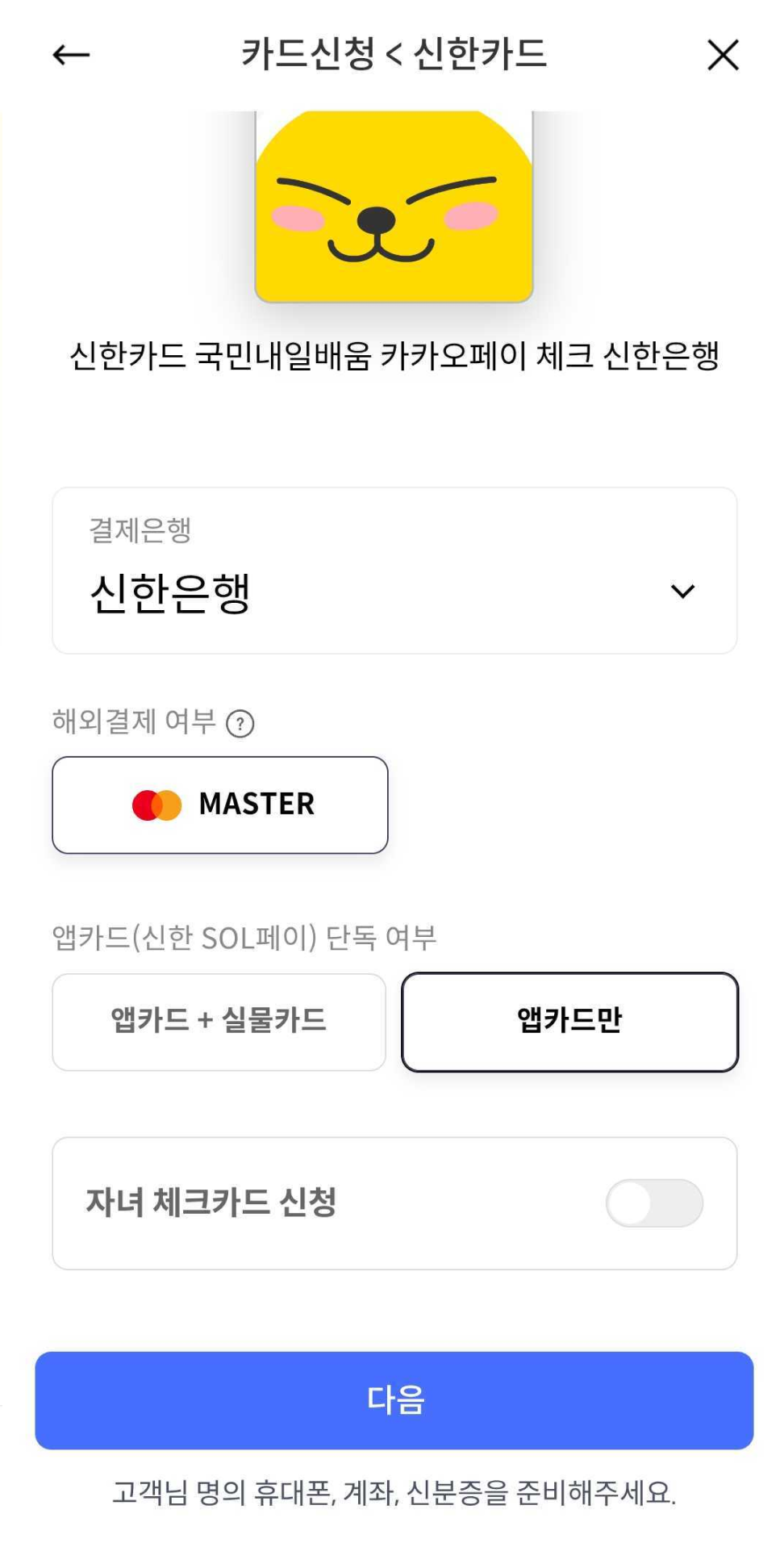Toggle the 자녀 체크카드 신청 switch
This screenshot has height=1564, width=784.
(654, 1203)
